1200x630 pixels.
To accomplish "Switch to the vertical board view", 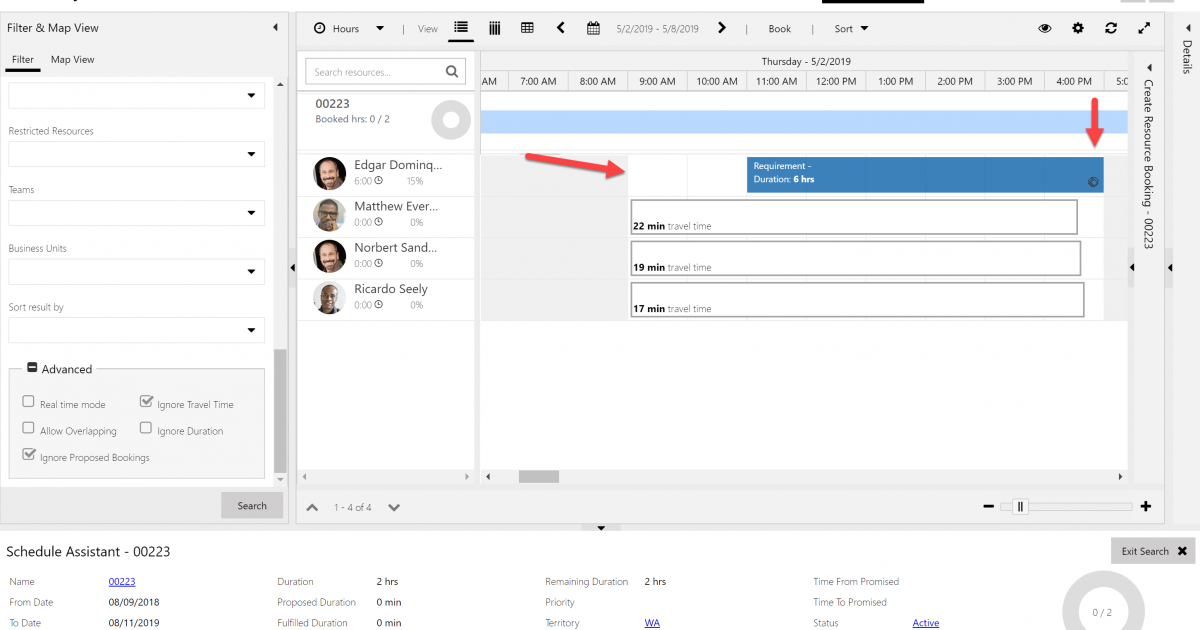I will coord(494,28).
